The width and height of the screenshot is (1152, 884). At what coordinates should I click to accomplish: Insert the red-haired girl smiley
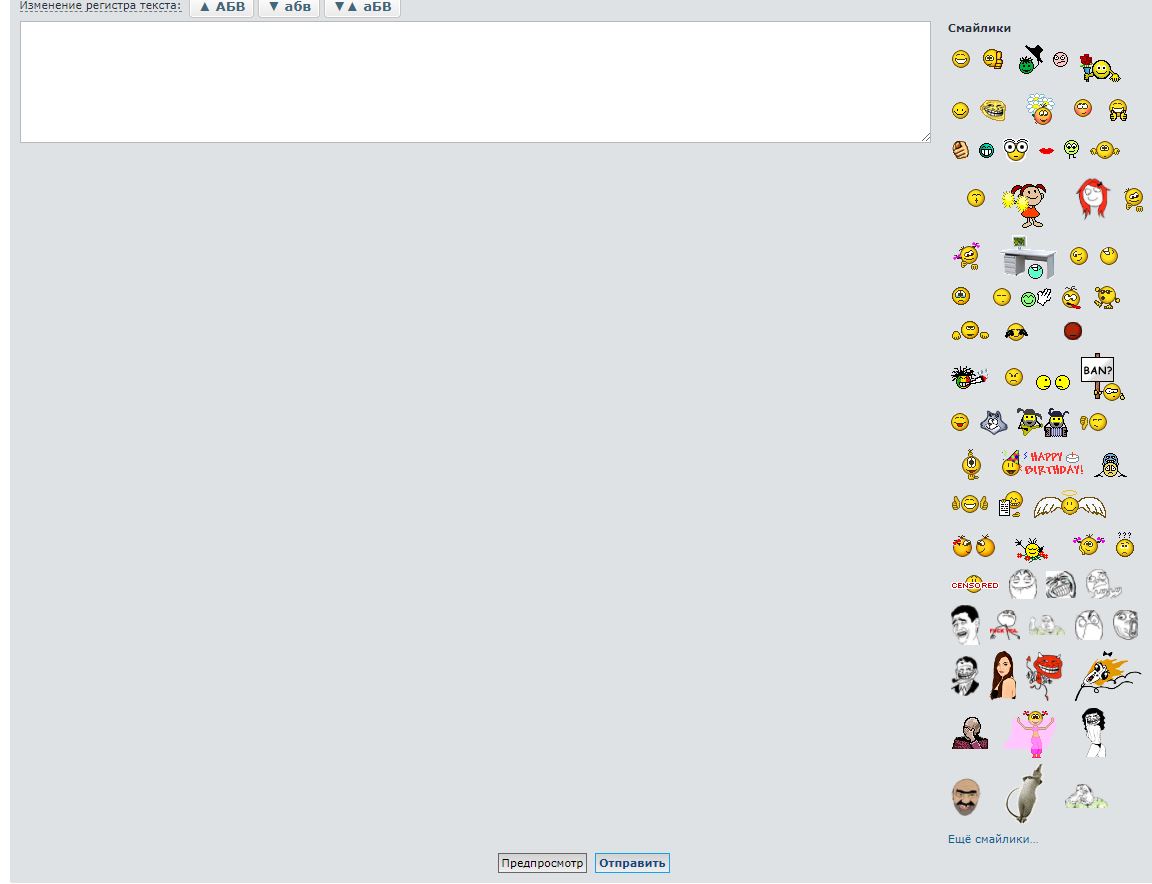pos(1092,198)
